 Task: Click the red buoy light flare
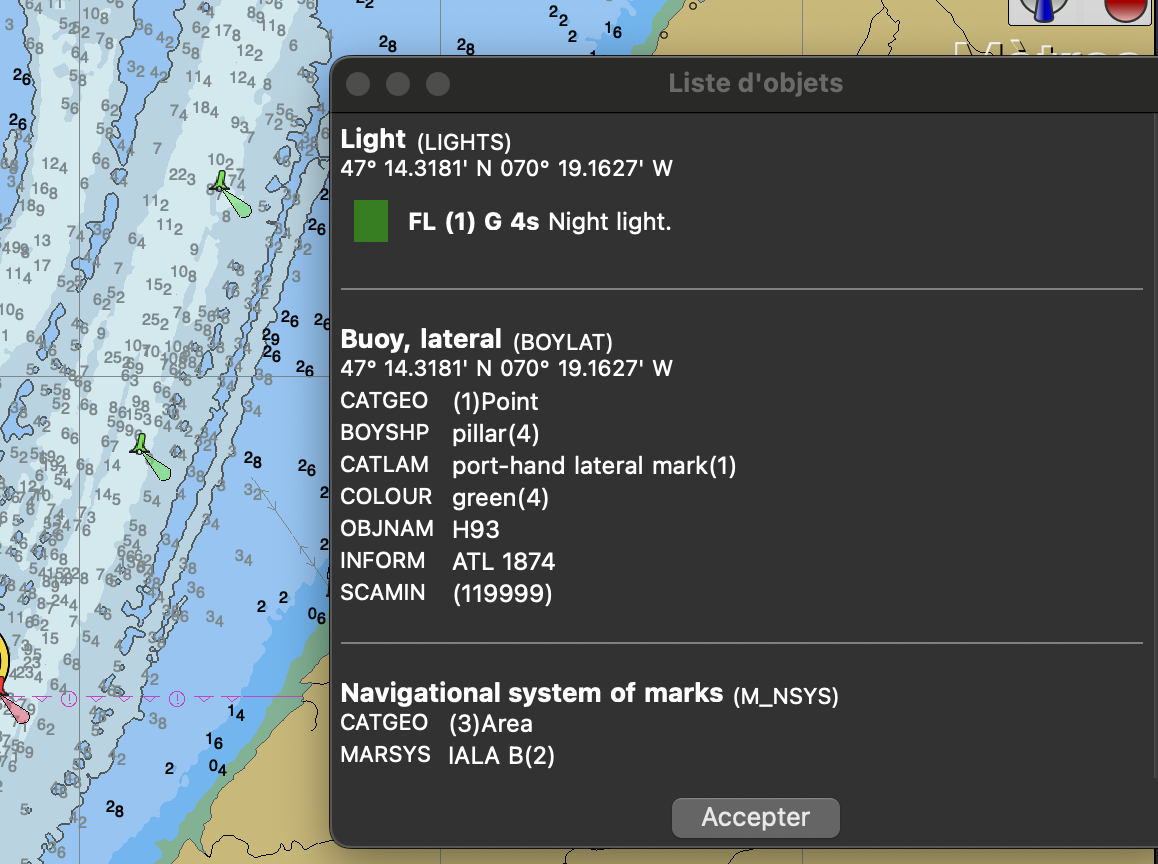point(14,706)
